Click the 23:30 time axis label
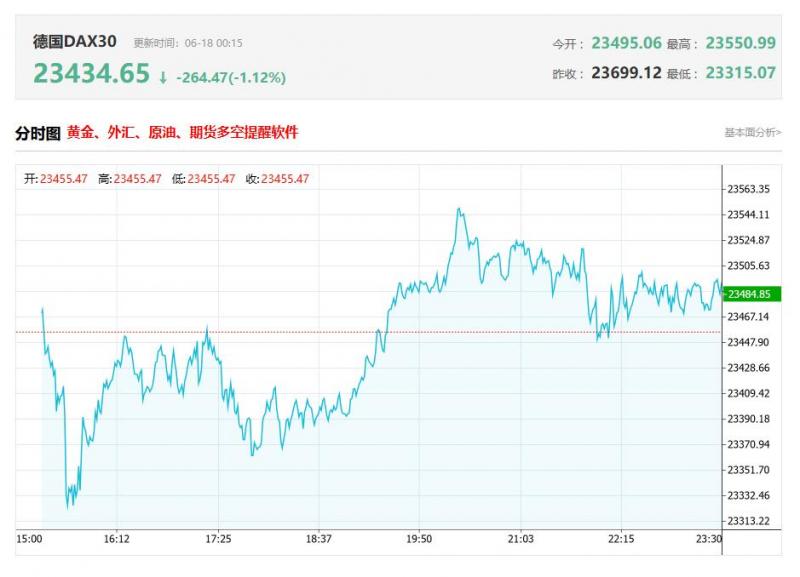The height and width of the screenshot is (577, 800). 709,539
